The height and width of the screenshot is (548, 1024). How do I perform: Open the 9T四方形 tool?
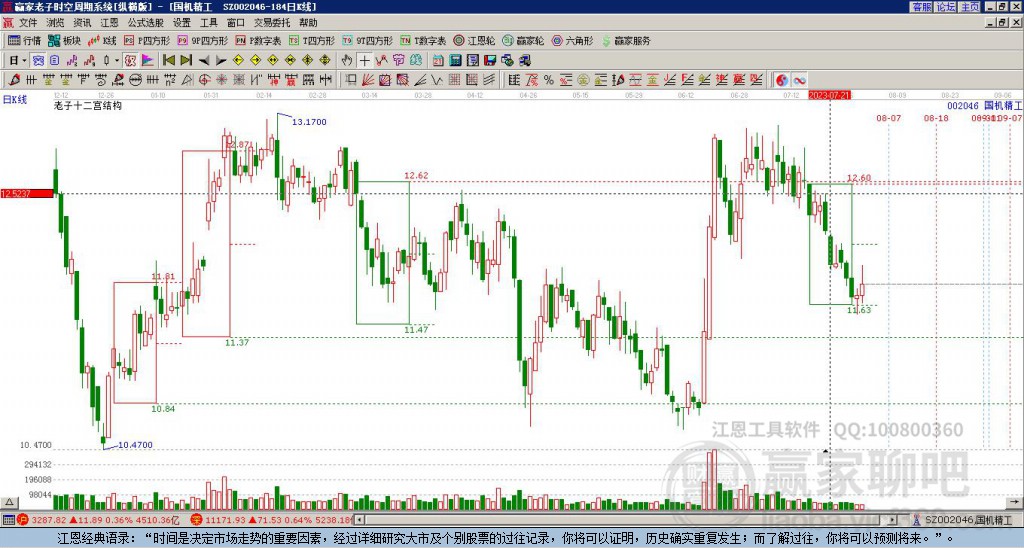tap(368, 40)
